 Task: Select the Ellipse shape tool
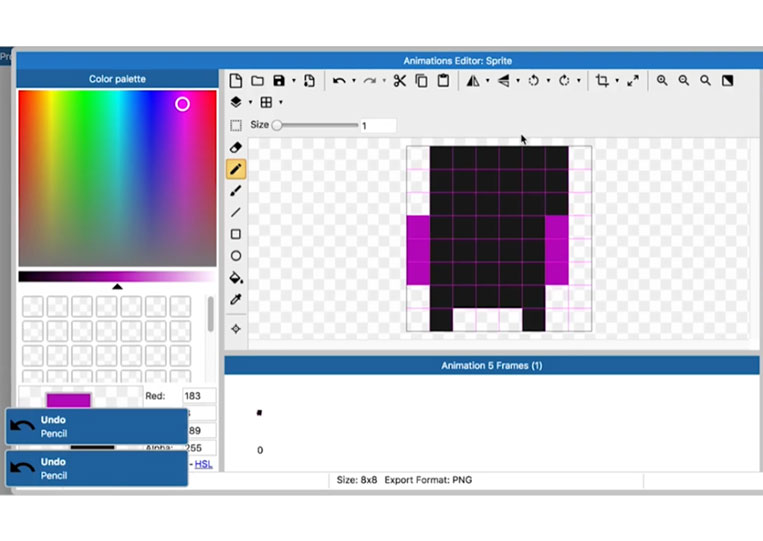[236, 256]
